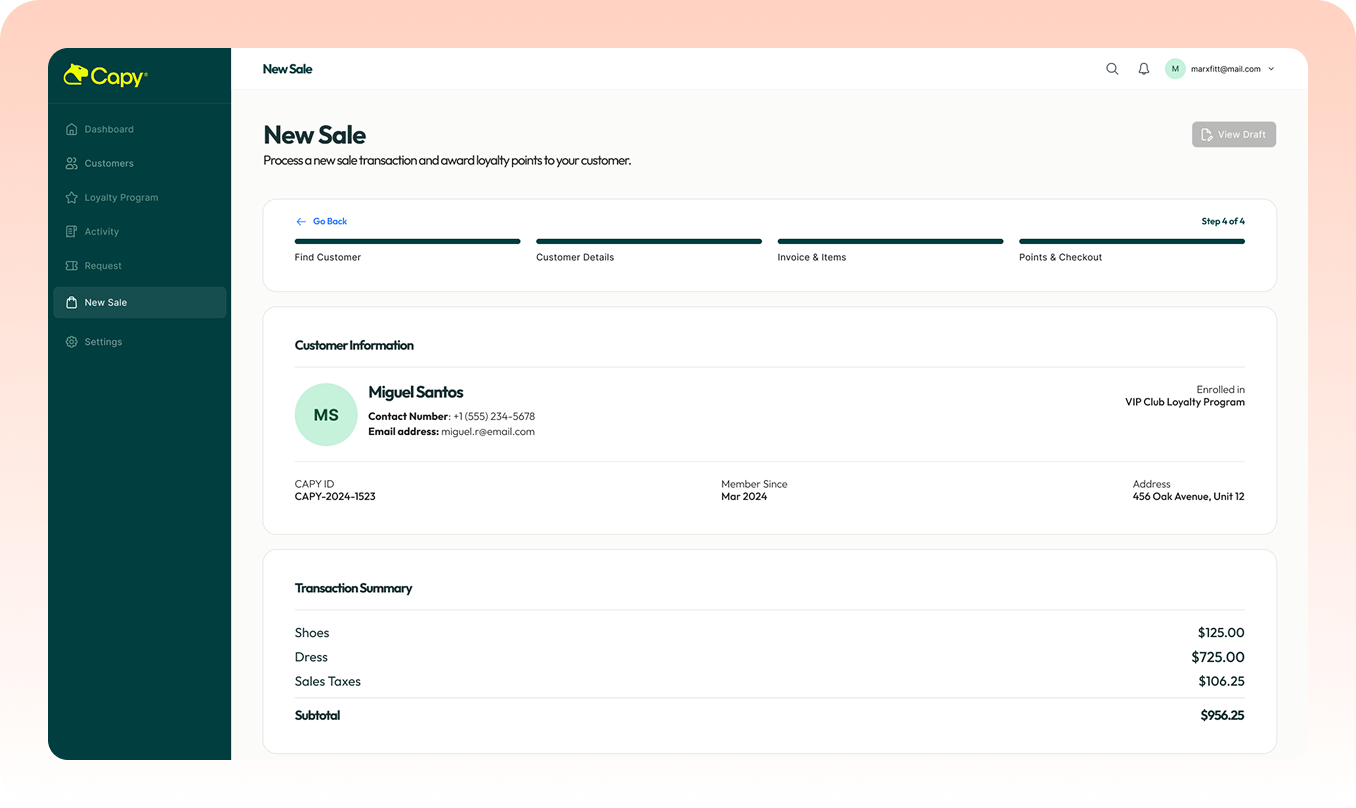The width and height of the screenshot is (1356, 808).
Task: Click the user avatar chevron menu
Action: point(1271,68)
